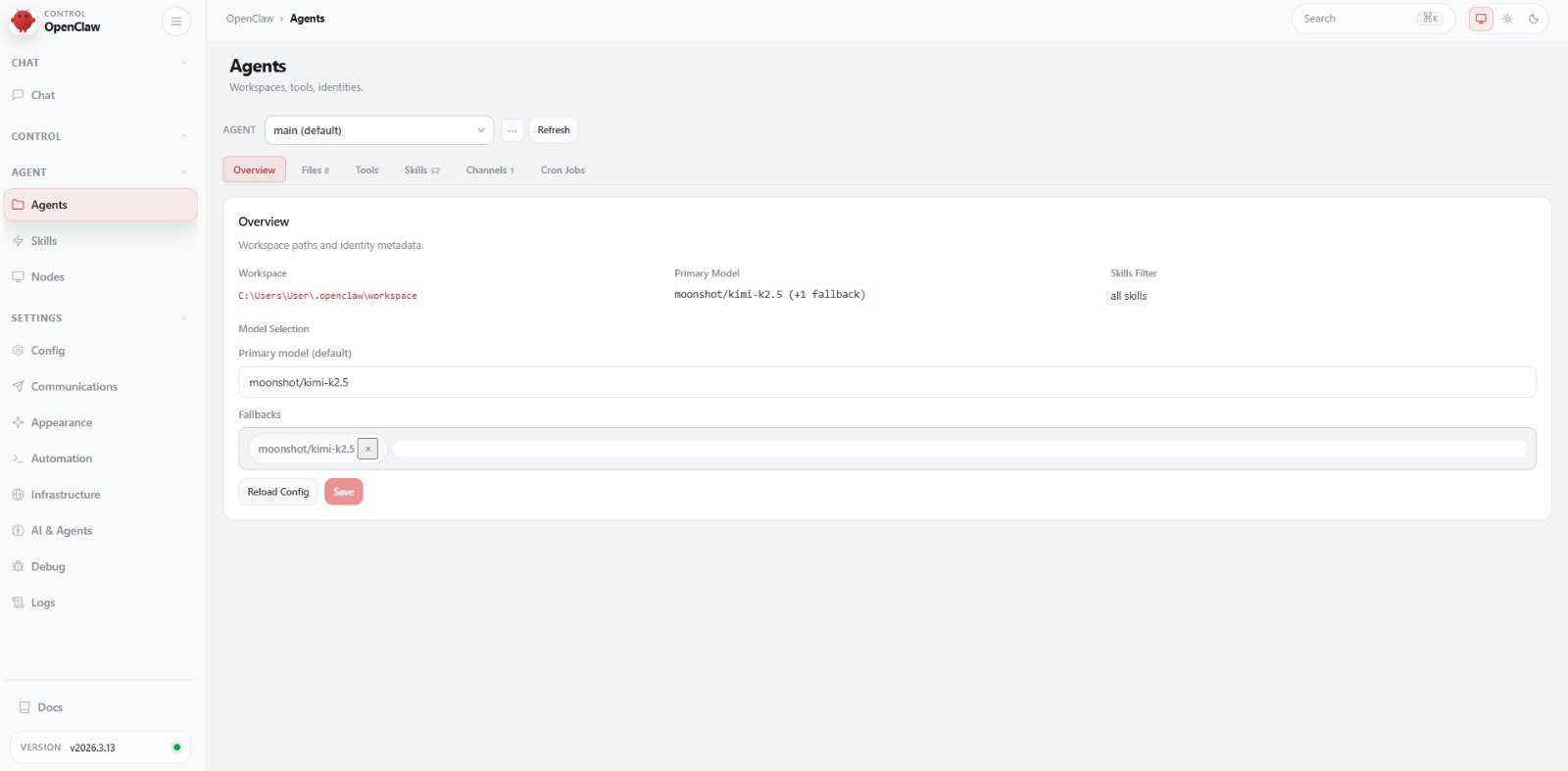The image size is (1568, 771).
Task: Open the Chat page from sidebar
Action: [x=100, y=95]
